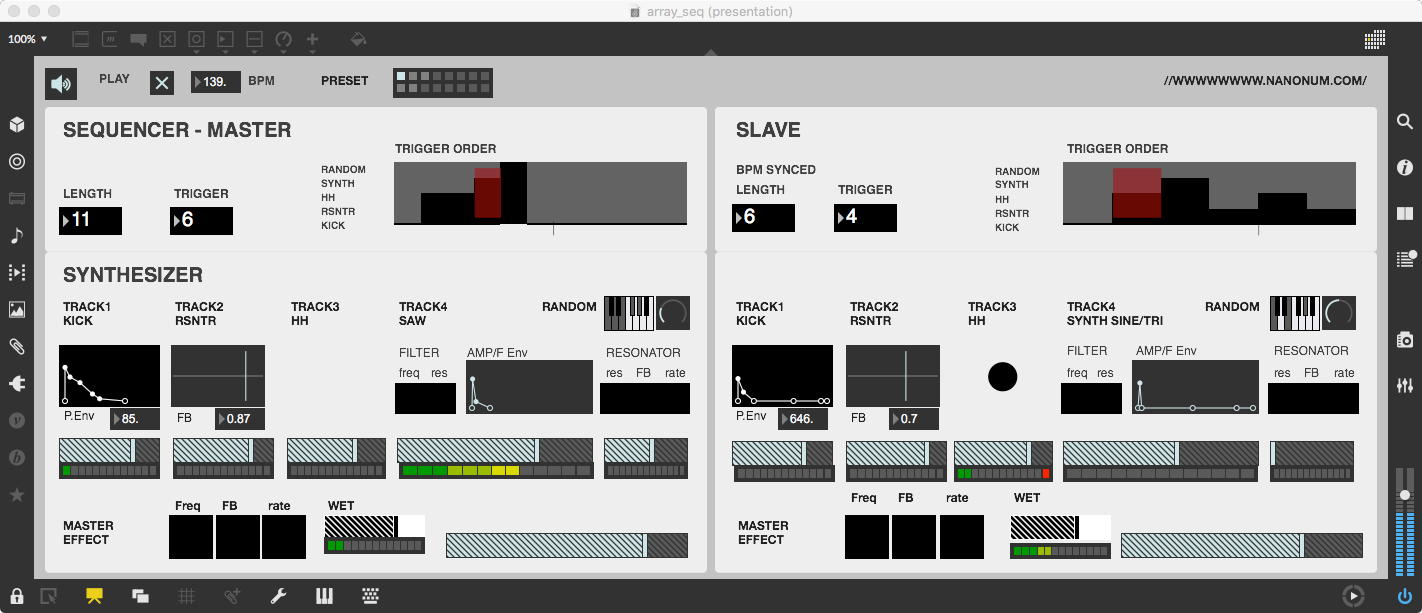The image size is (1422, 613).
Task: Toggle the grid icon in bottom toolbar
Action: point(186,596)
